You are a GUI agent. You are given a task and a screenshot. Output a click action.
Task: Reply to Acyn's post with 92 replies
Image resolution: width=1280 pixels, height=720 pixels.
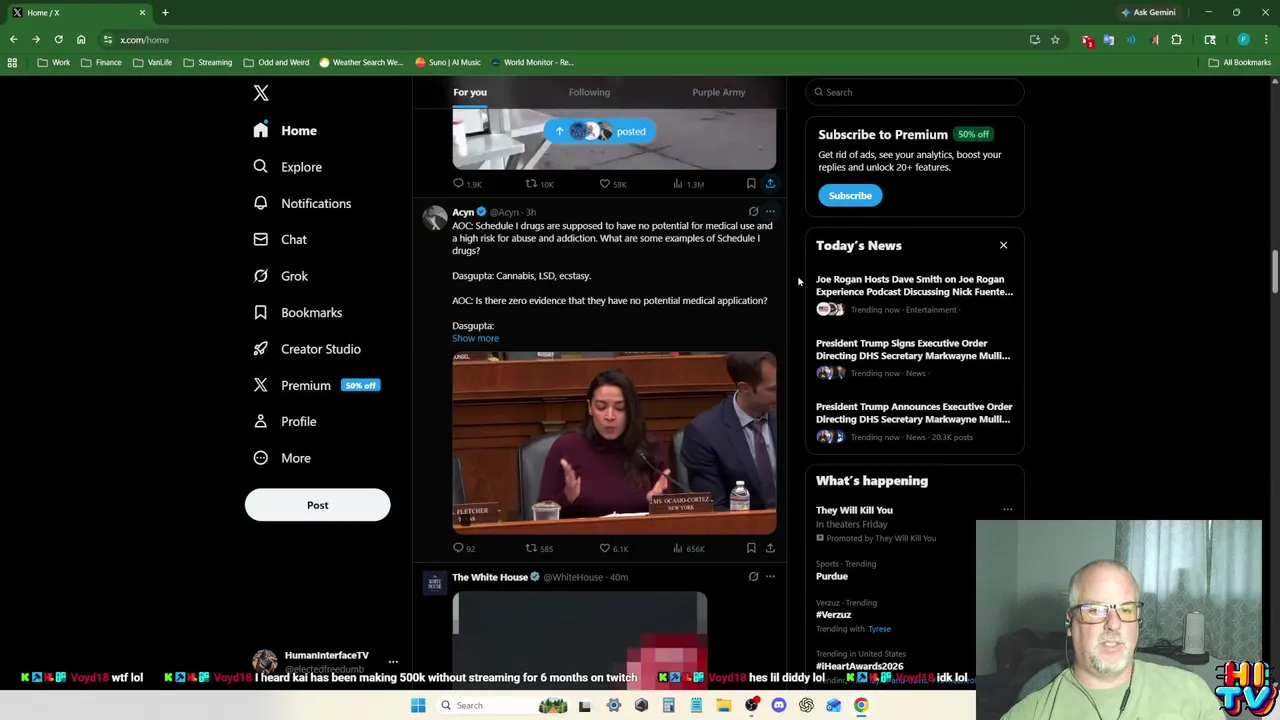464,548
